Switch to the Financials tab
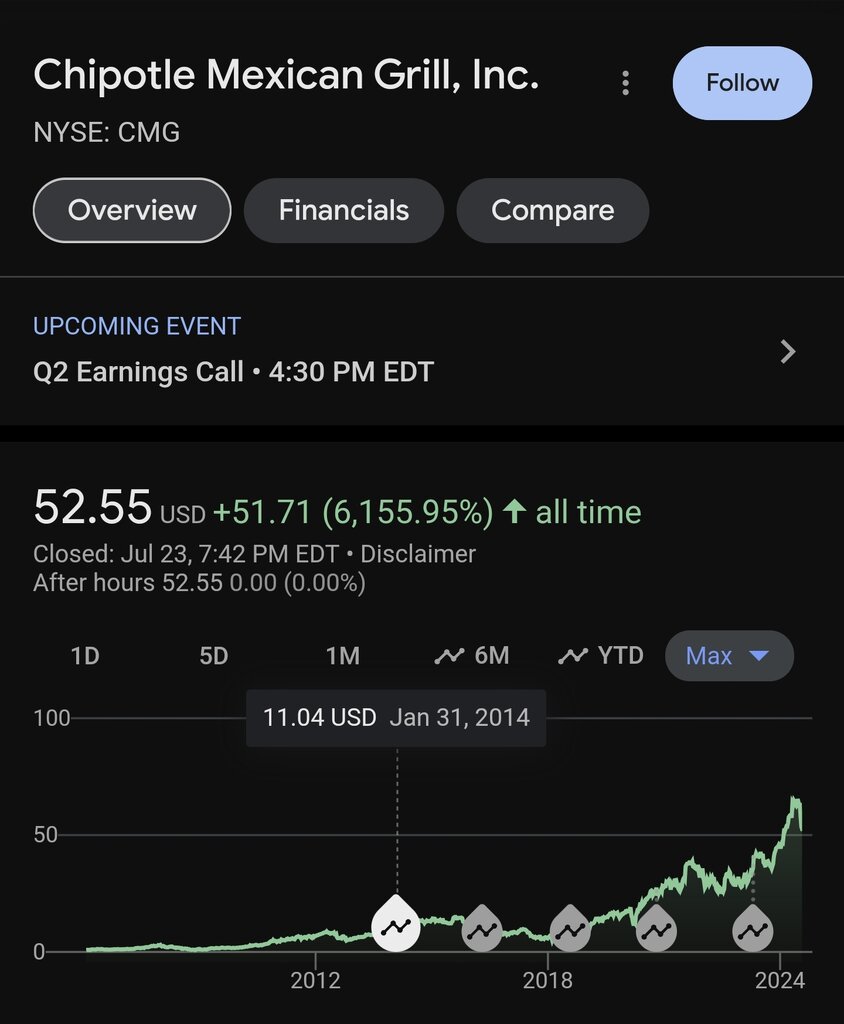 coord(344,210)
